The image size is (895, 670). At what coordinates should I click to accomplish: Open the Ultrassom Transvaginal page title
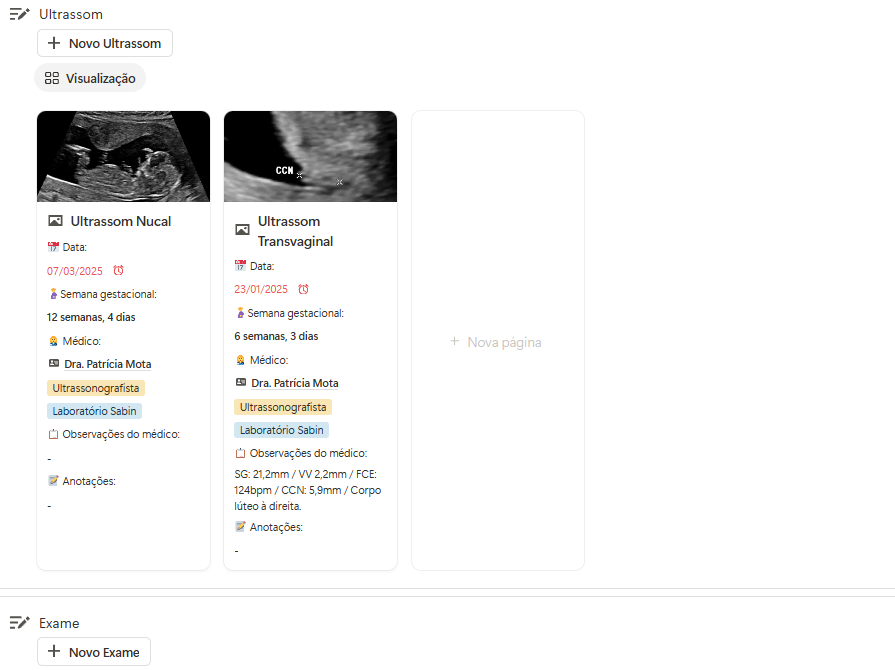pyautogui.click(x=295, y=231)
